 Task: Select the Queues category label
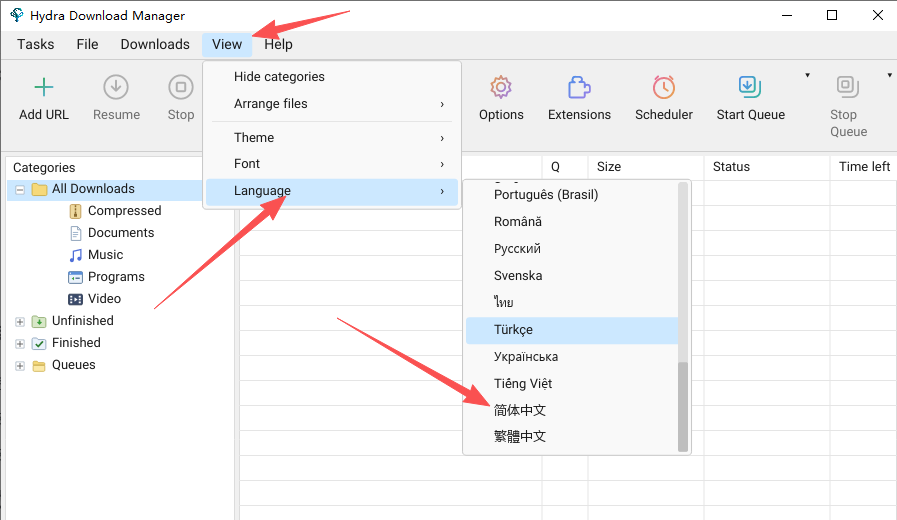point(74,365)
